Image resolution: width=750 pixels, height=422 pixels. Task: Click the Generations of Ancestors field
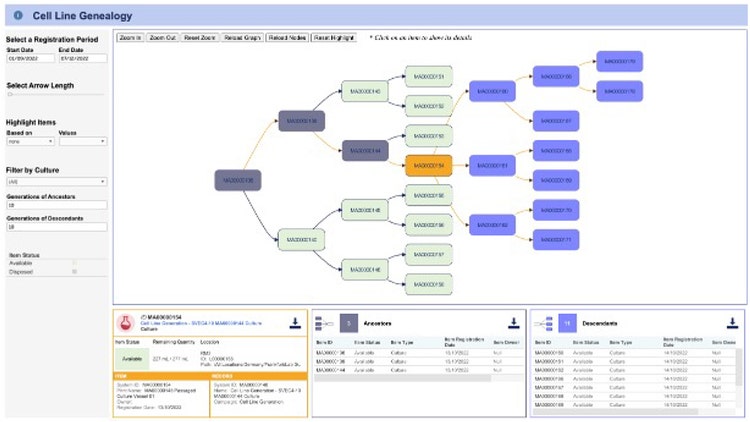(56, 204)
